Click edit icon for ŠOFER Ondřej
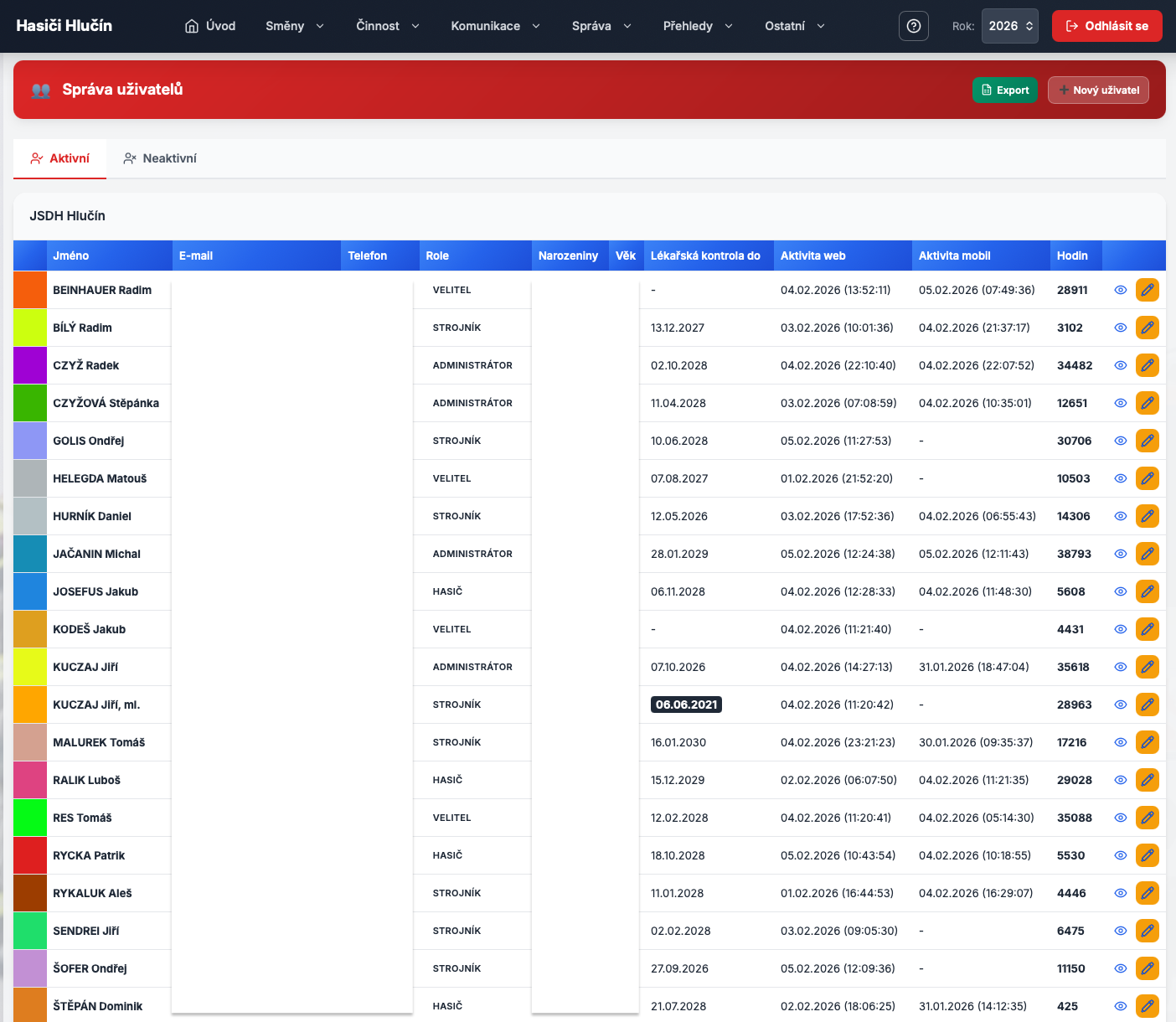Viewport: 1176px width, 1022px height. tap(1147, 968)
